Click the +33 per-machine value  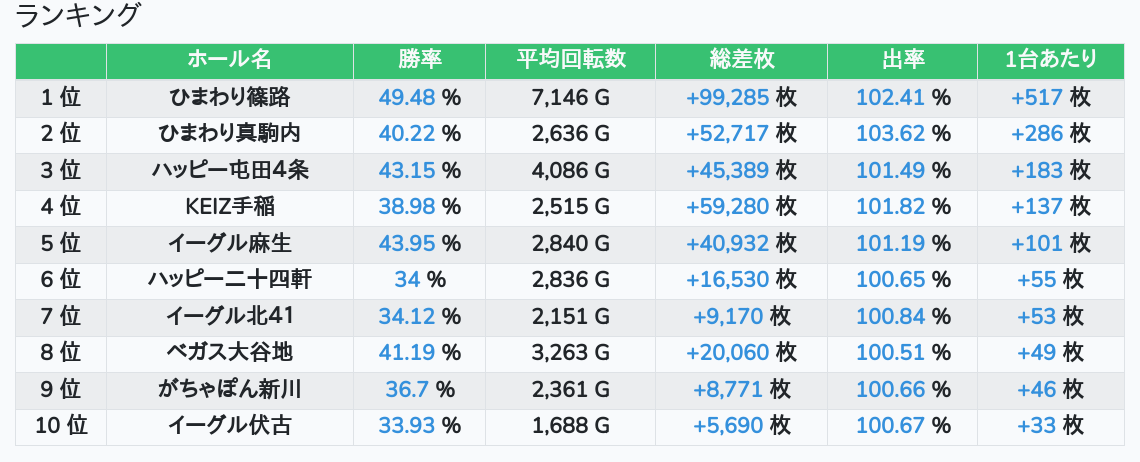[1037, 426]
